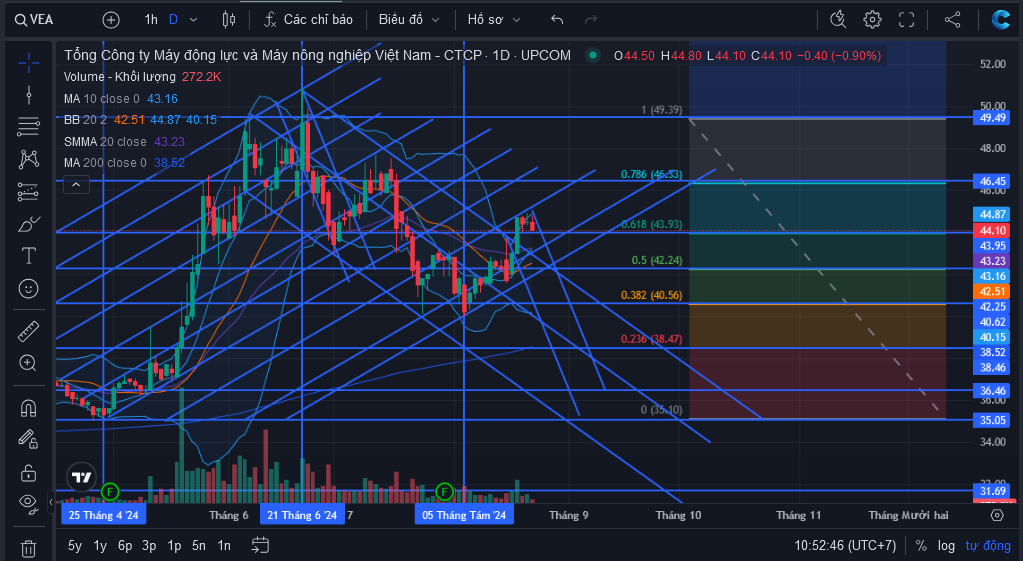Viewport: 1023px width, 561px height.
Task: Select the ruler measure tool
Action: tap(28, 331)
